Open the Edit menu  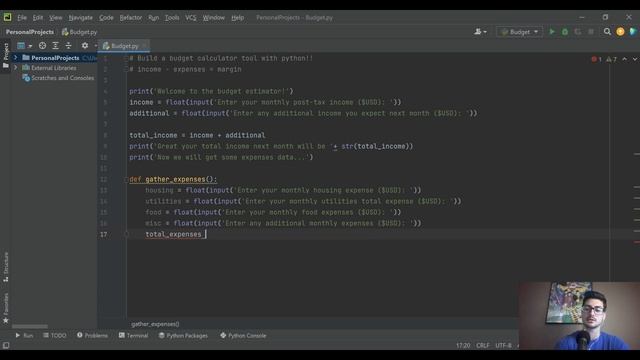click(x=38, y=18)
